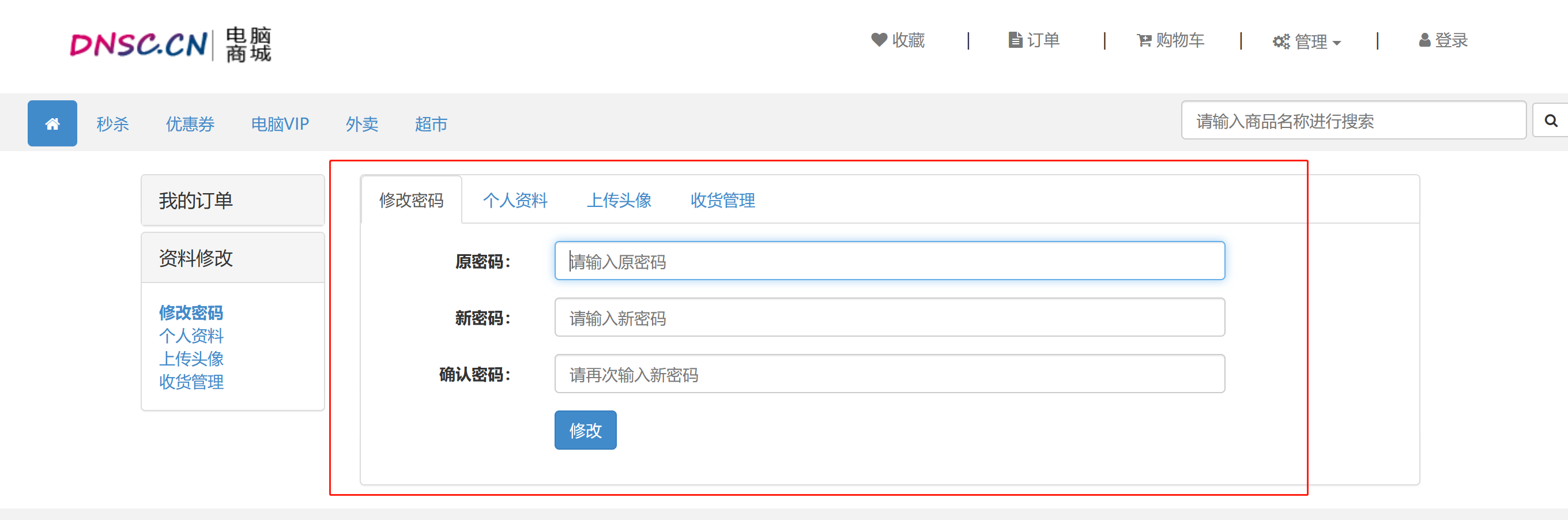Click the shopping cart icon
This screenshot has height=520, width=1568.
[x=1144, y=40]
